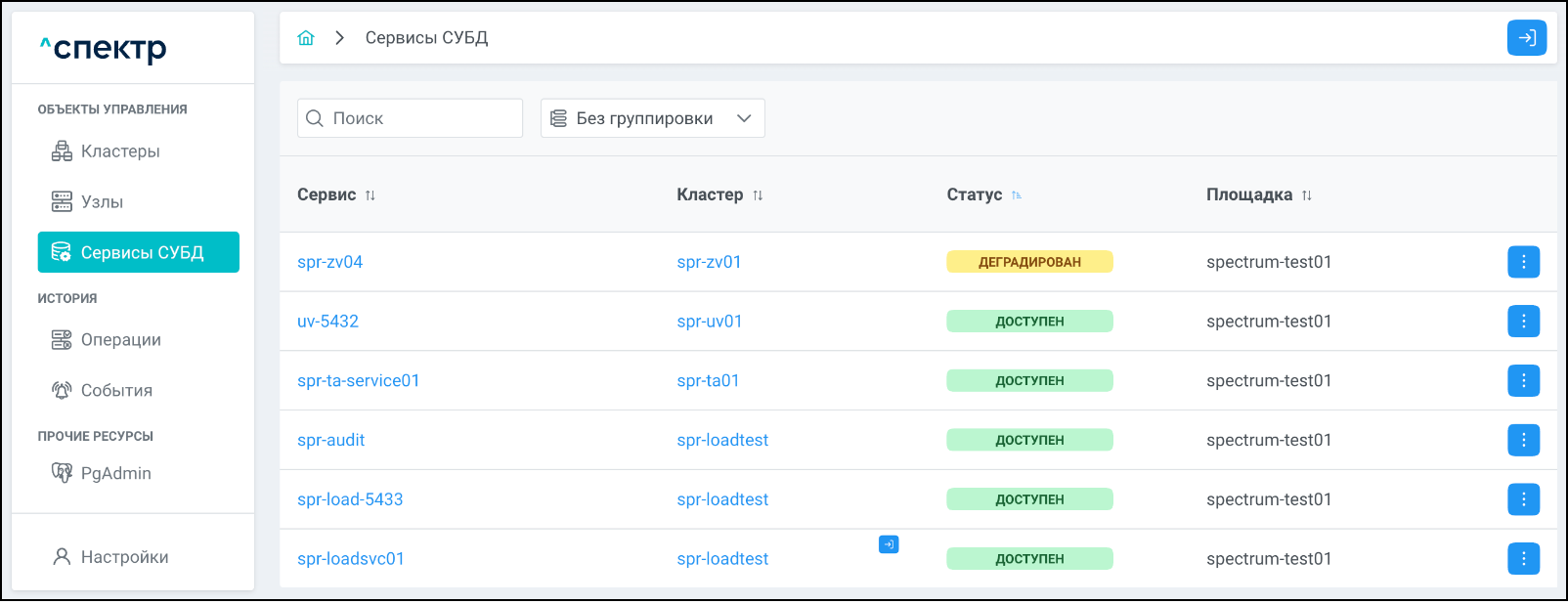Viewport: 1568px width, 604px height.
Task: Sort table by Кластер column
Action: click(758, 195)
